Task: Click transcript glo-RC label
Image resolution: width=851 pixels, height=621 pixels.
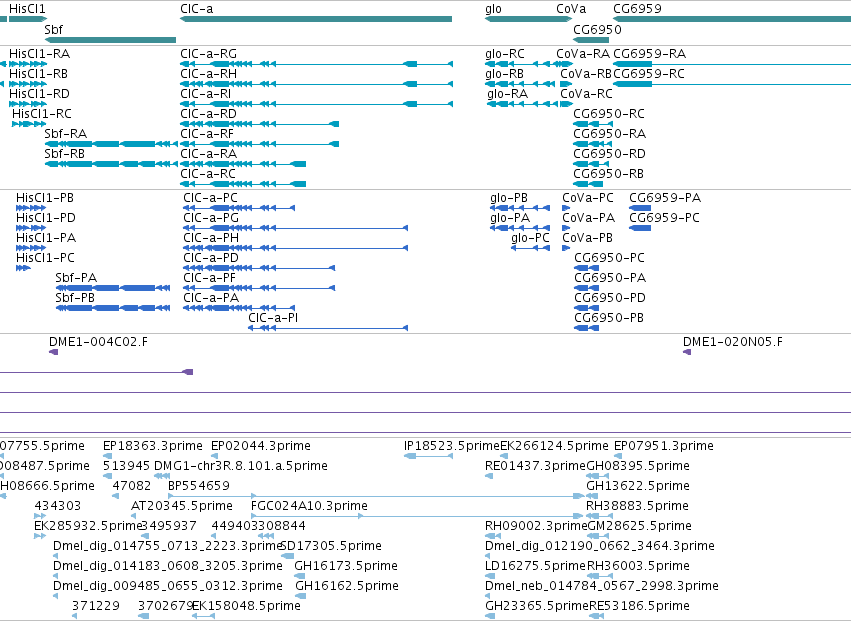Action: [x=505, y=54]
